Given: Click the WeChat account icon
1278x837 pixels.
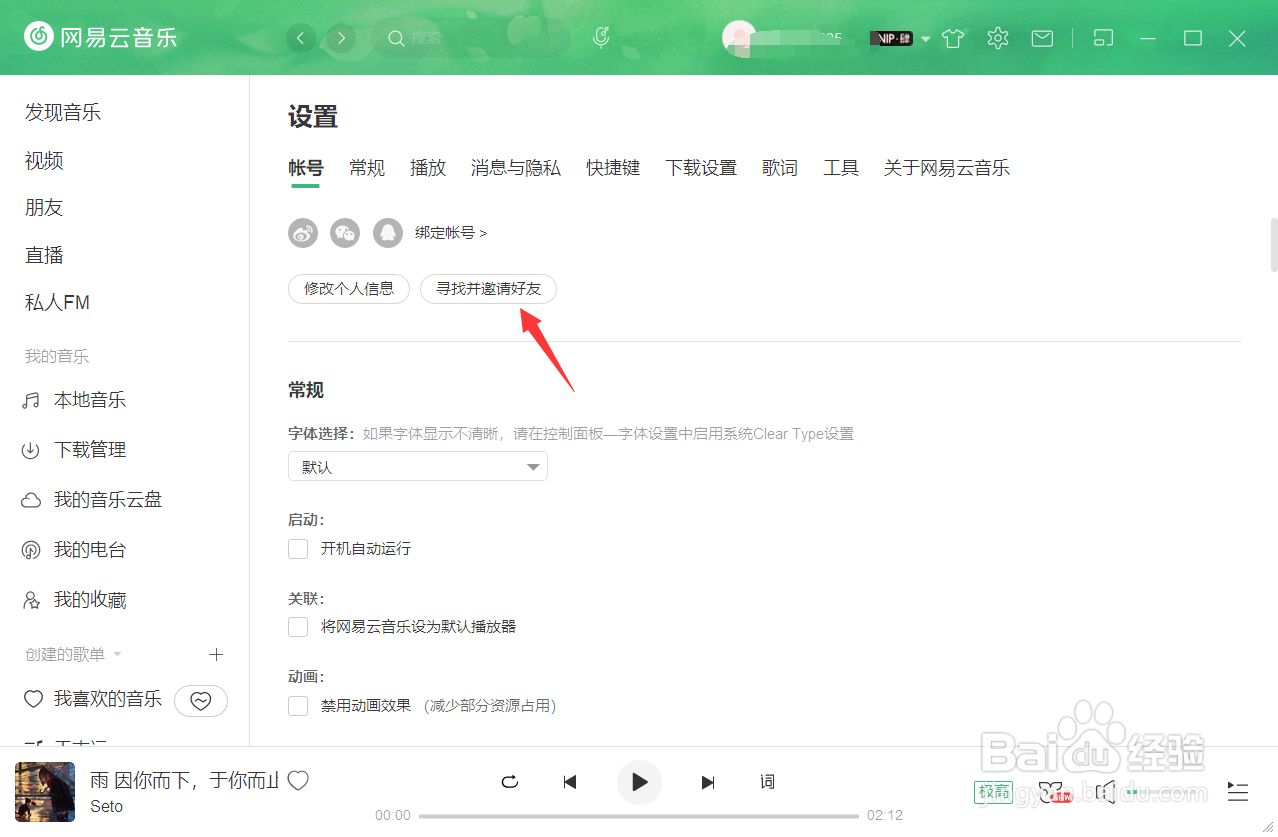Looking at the screenshot, I should [345, 233].
